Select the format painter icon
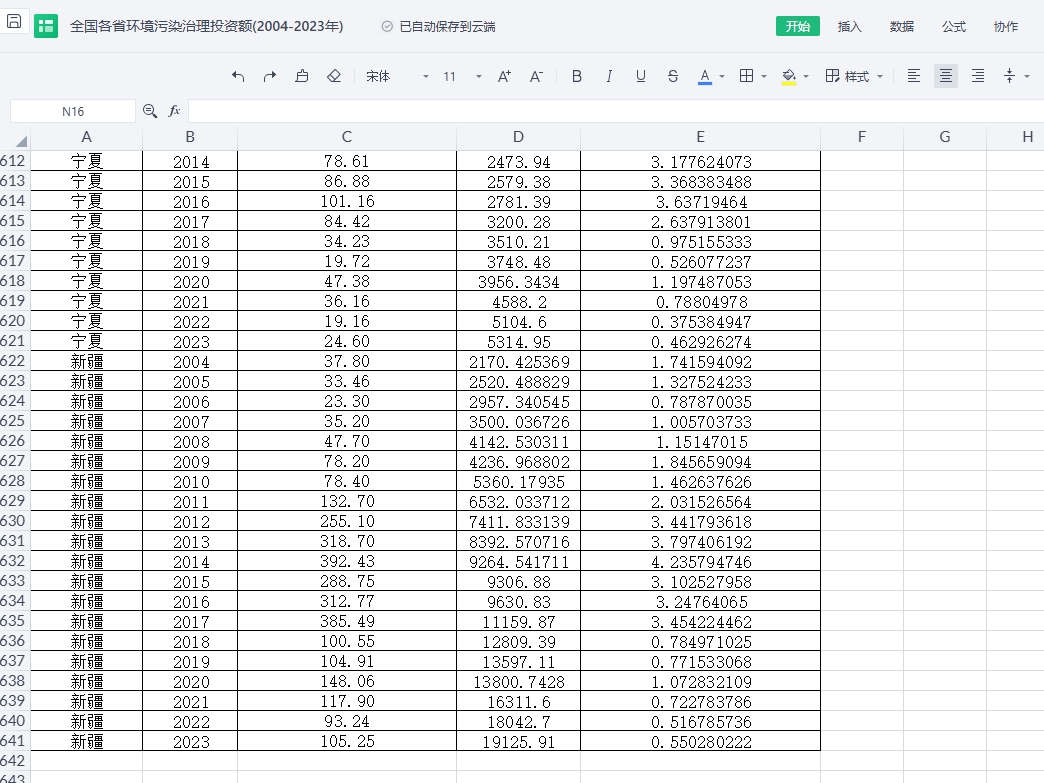1044x783 pixels. coord(302,77)
